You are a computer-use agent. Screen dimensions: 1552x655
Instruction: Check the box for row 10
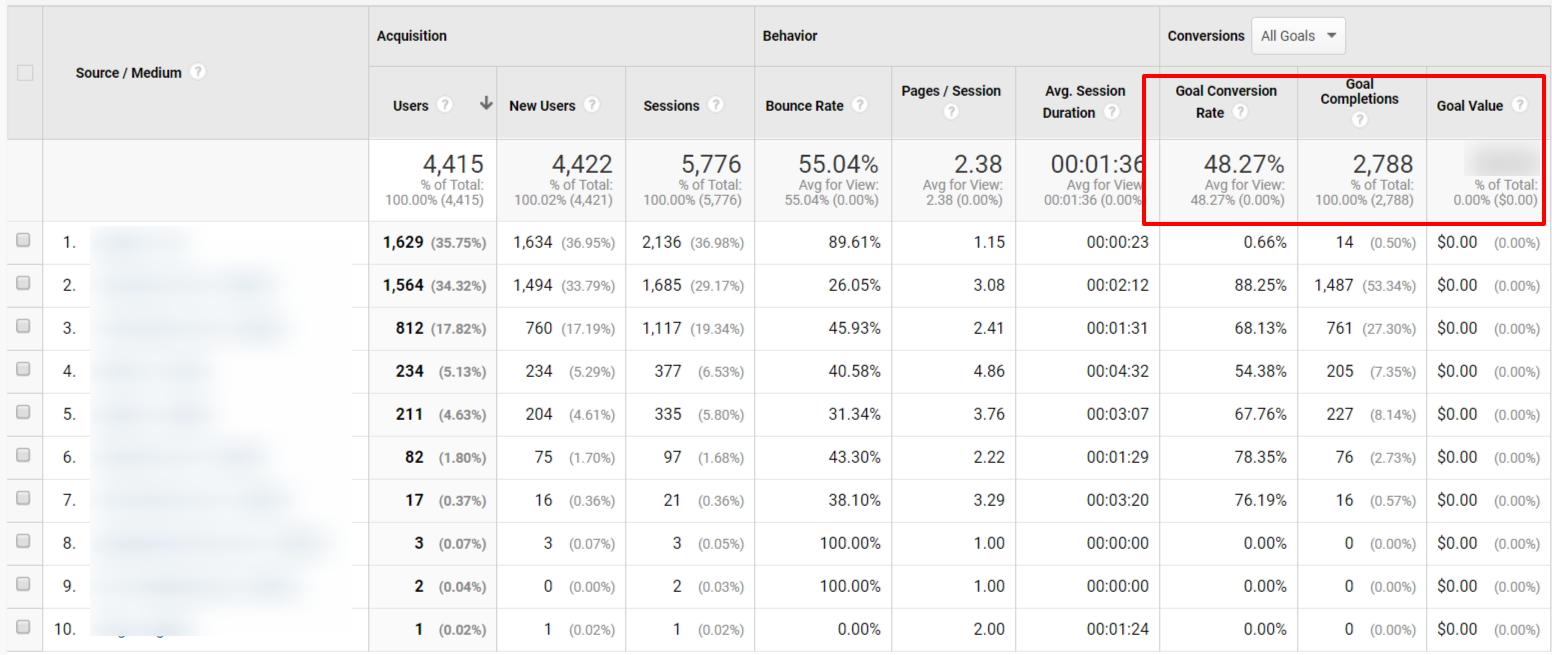click(x=24, y=627)
